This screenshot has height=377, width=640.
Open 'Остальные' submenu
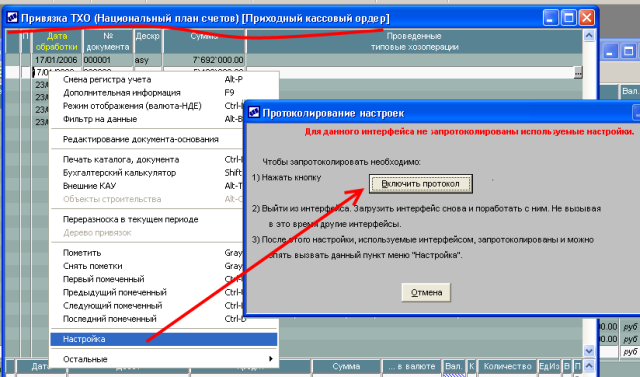point(164,359)
